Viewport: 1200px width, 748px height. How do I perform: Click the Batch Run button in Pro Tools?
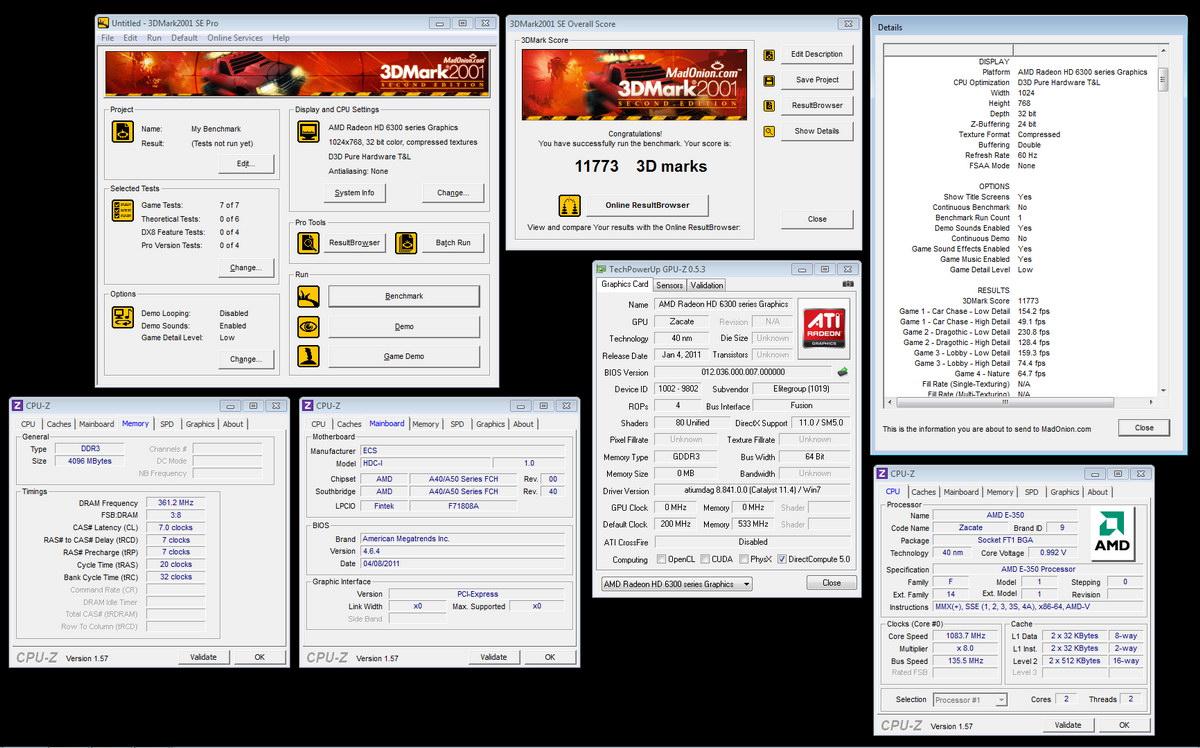pos(453,242)
